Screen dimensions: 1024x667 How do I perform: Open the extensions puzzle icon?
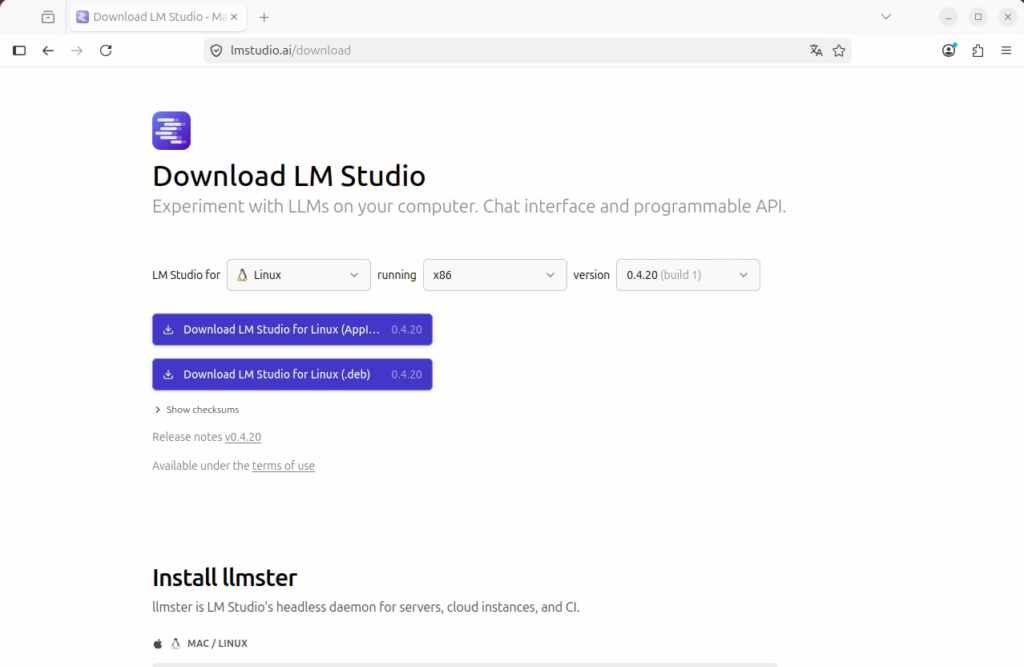(978, 50)
